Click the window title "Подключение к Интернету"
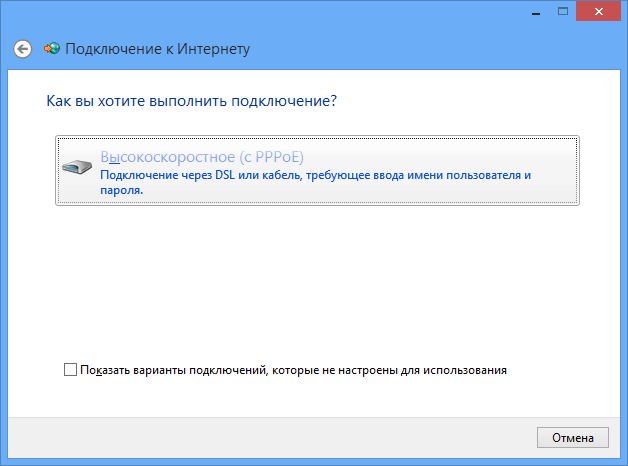The height and width of the screenshot is (466, 628). click(x=157, y=49)
